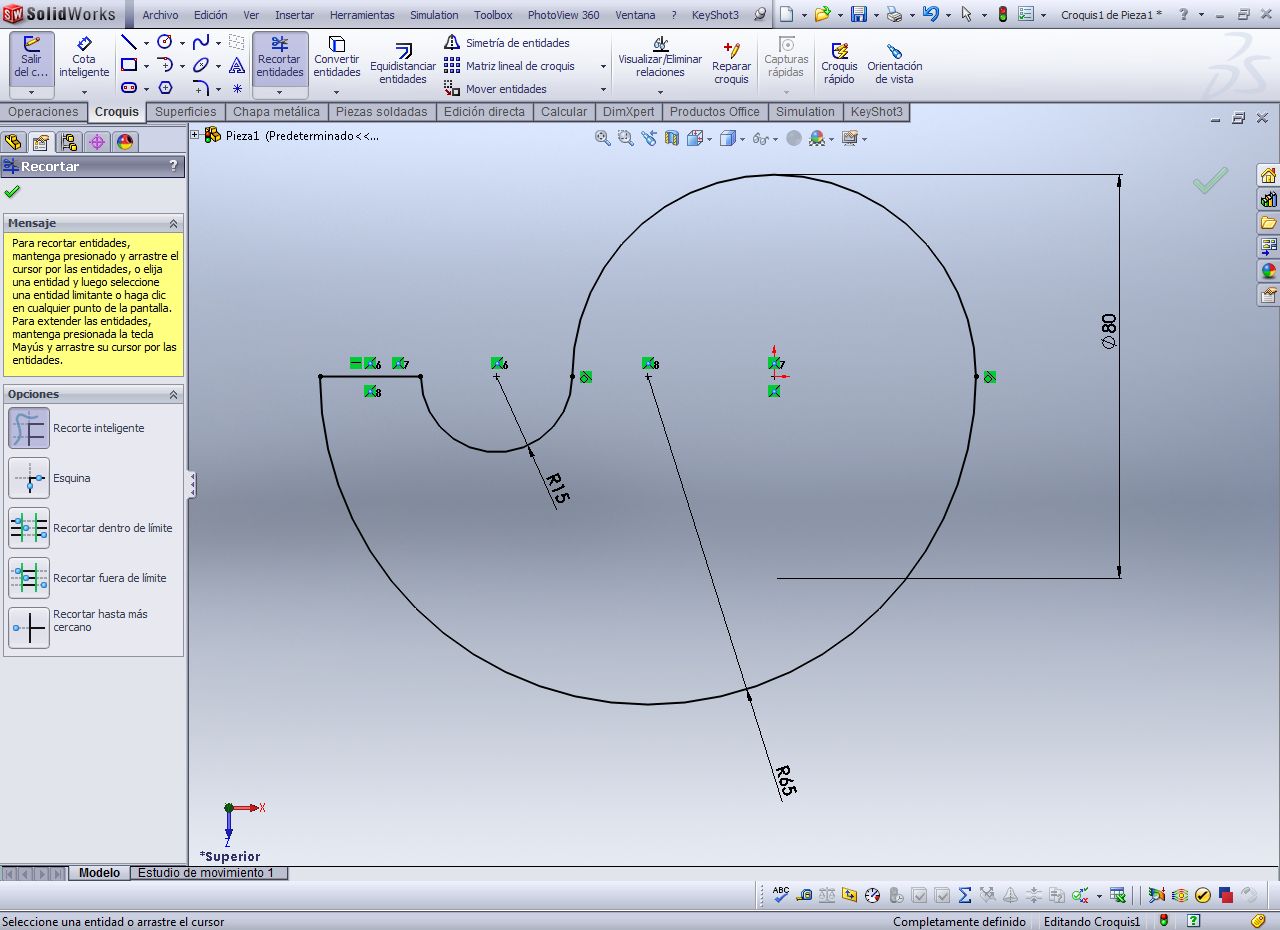Screen dimensions: 1280x930
Task: Collapse the Mensaje section
Action: [173, 223]
